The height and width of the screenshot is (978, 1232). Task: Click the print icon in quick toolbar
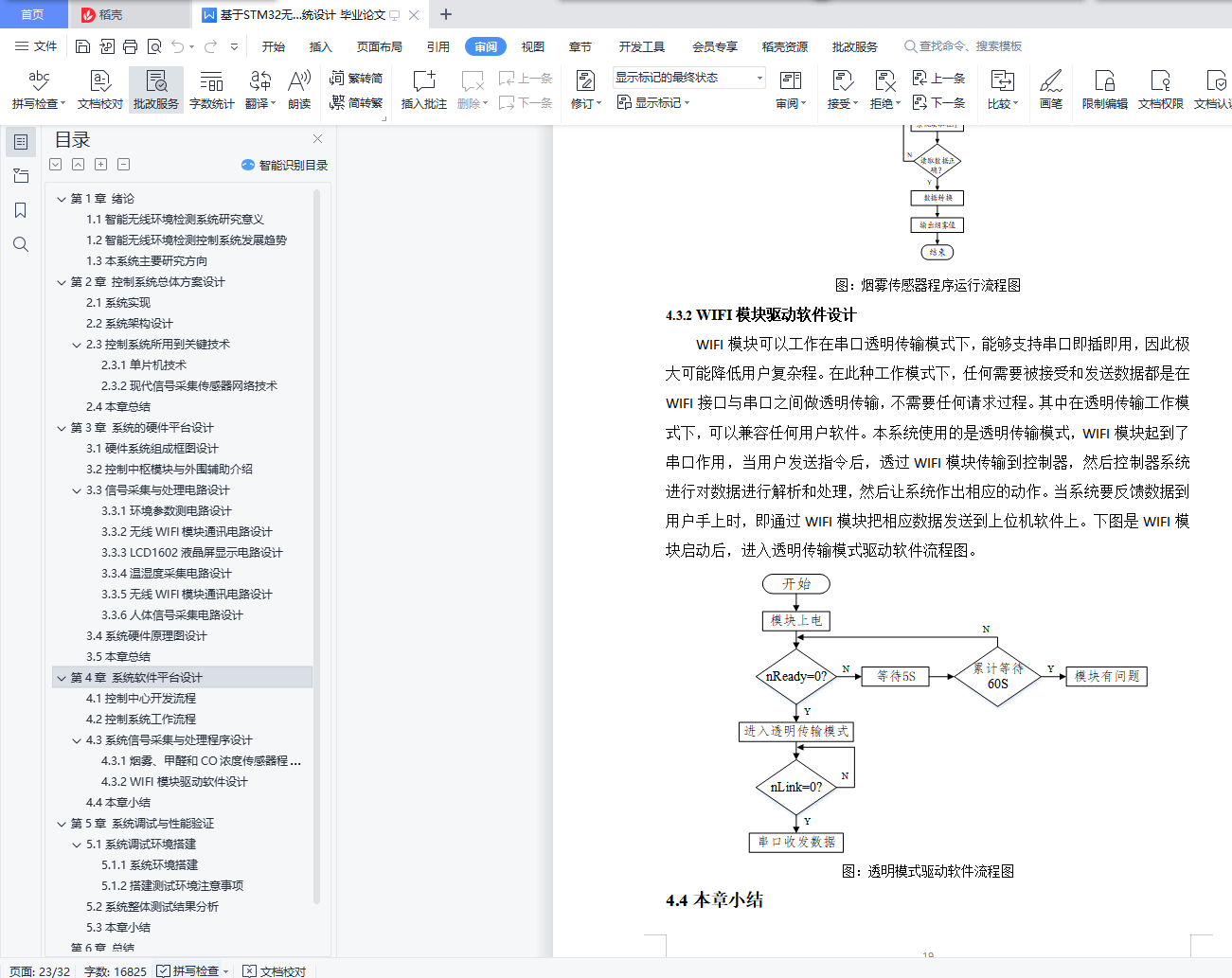tap(130, 46)
